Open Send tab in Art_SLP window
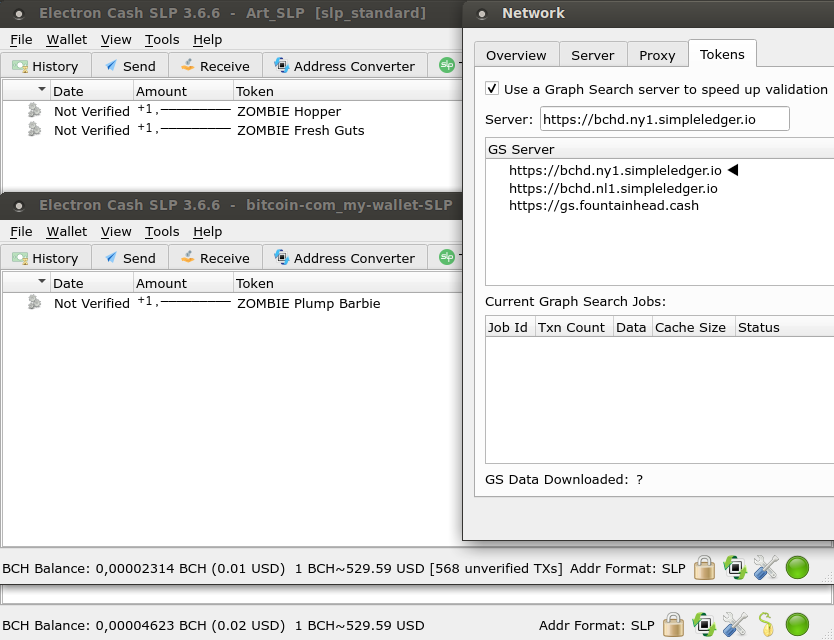The image size is (834, 640). 130,66
